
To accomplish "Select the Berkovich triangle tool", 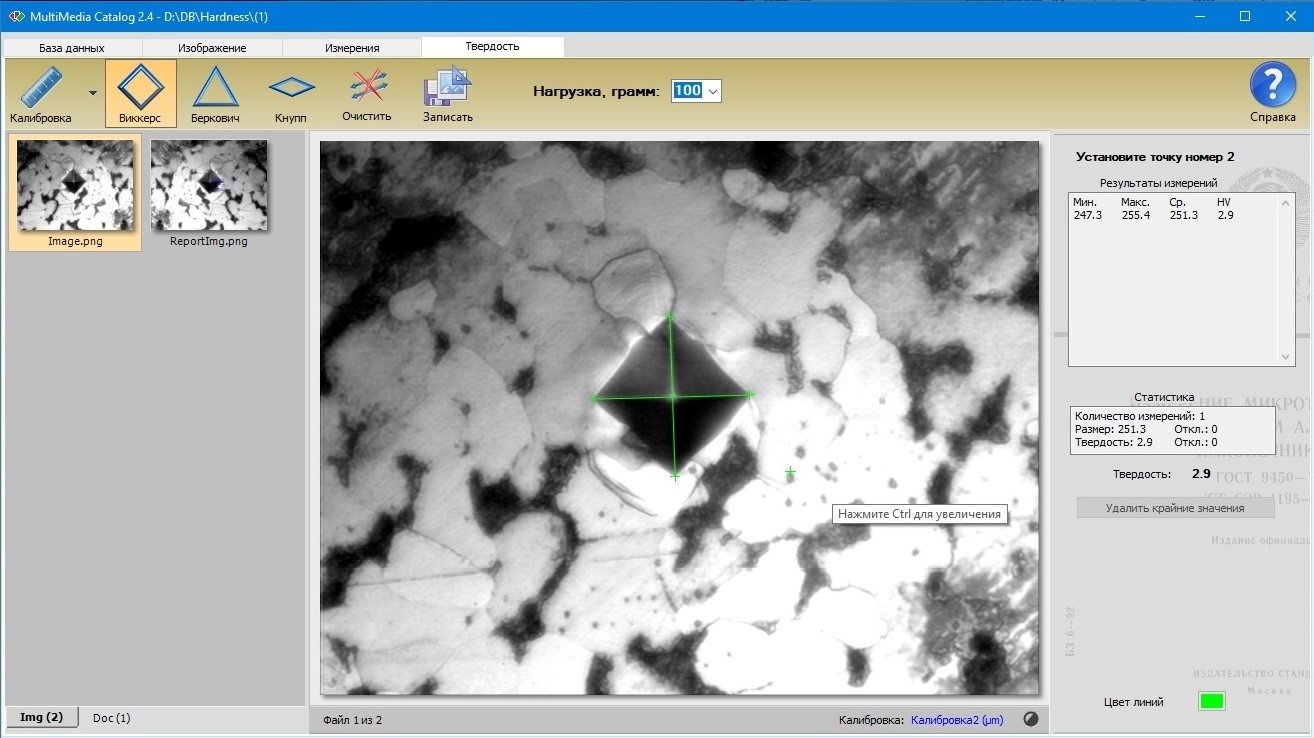I will coord(215,93).
